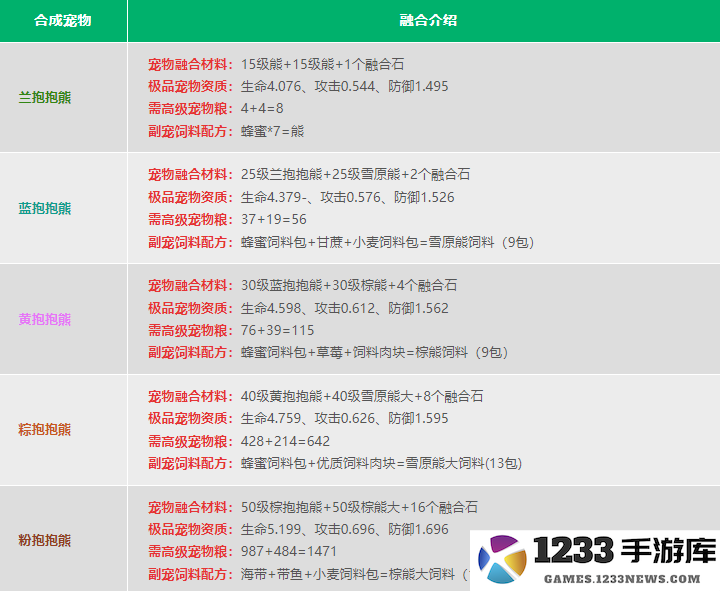Click the 蜂蜜*7=熊 feed recipe
720x591 pixels.
(x=272, y=131)
